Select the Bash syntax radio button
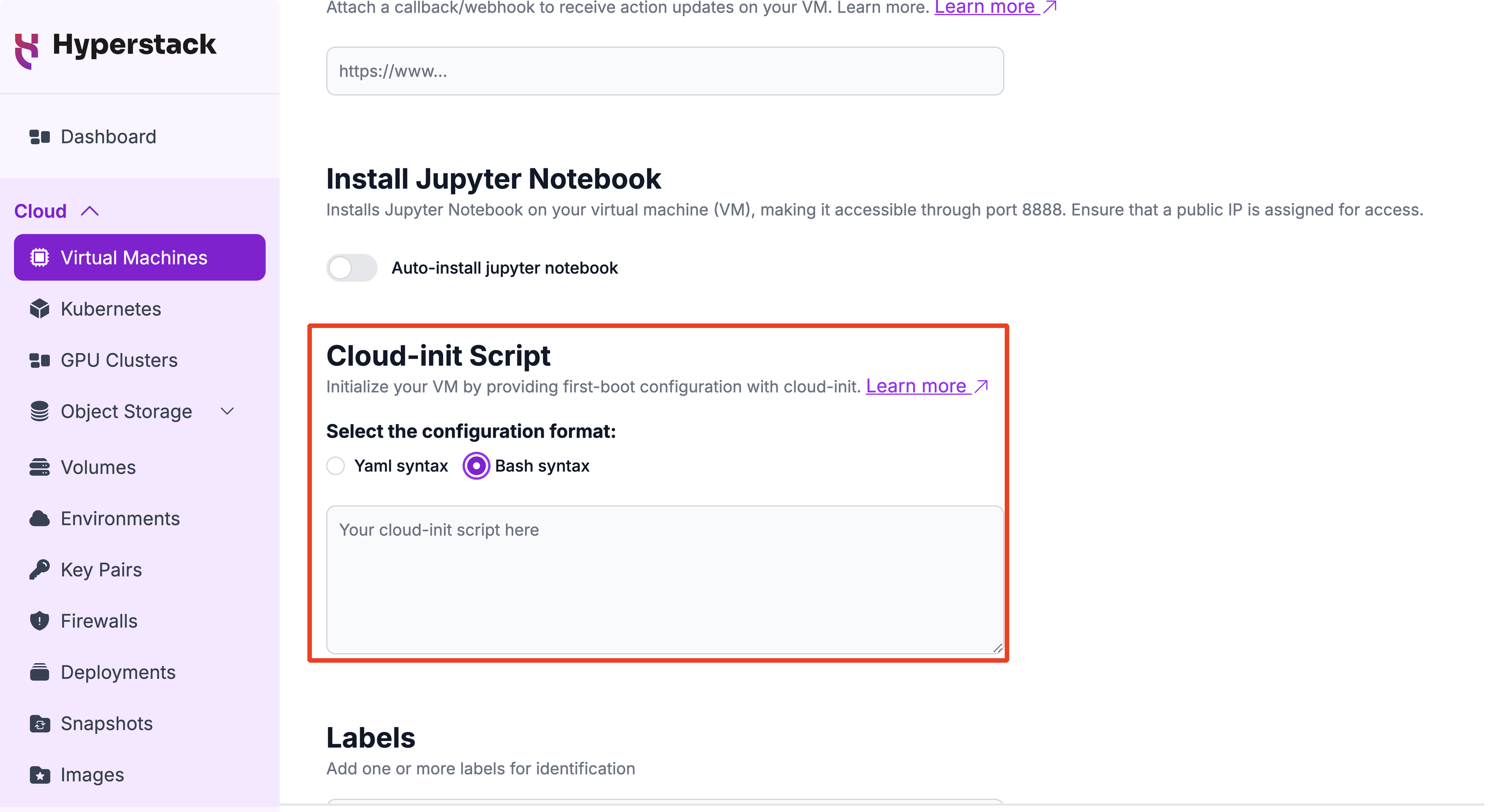The height and width of the screenshot is (812, 1503). [x=476, y=466]
